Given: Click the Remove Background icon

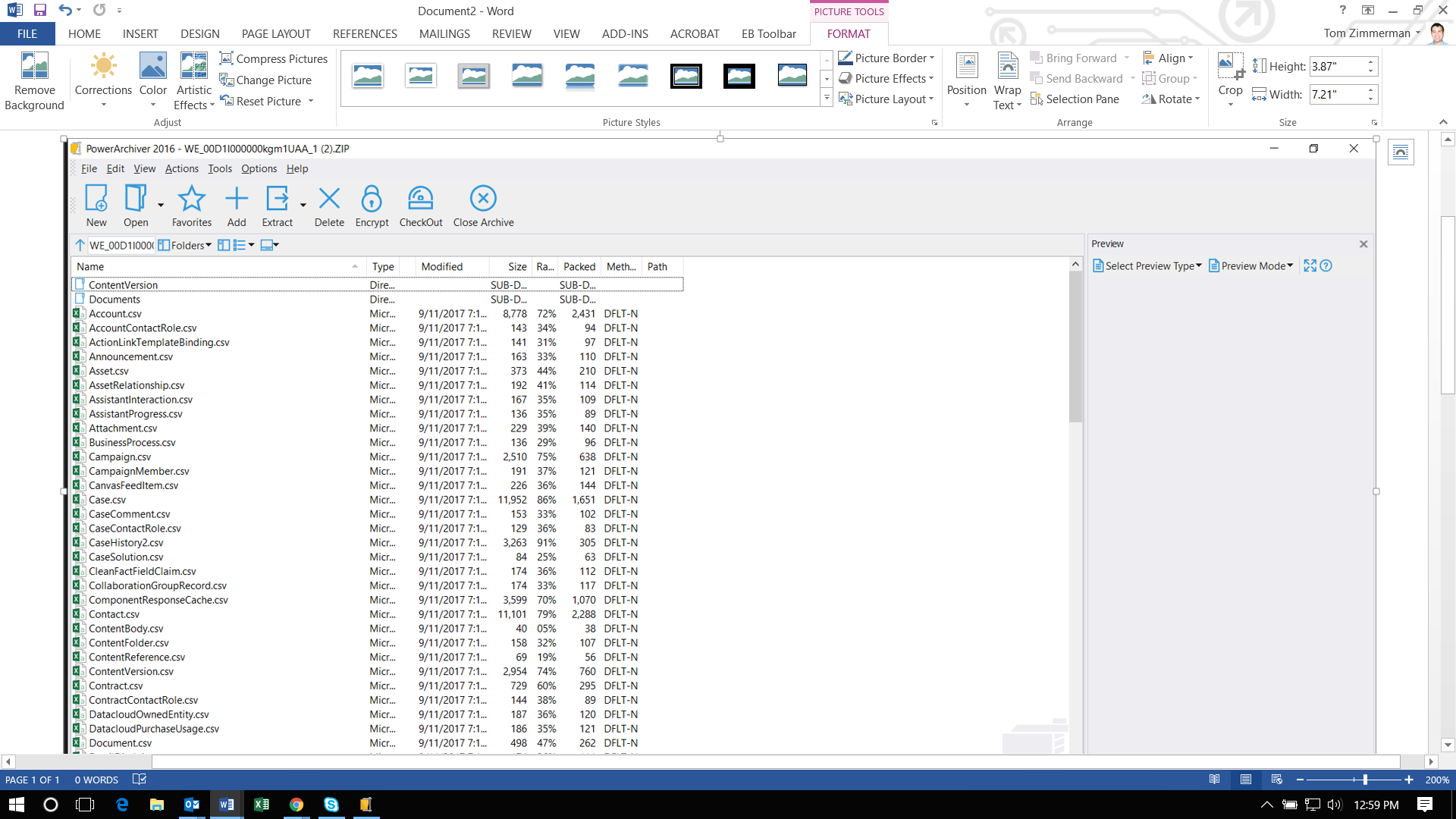Looking at the screenshot, I should 34,67.
